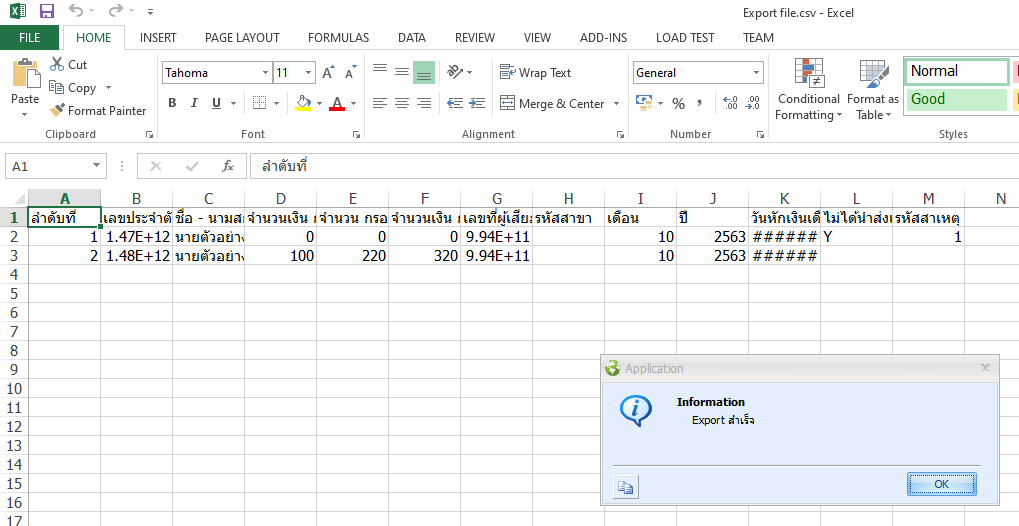Viewport: 1019px width, 526px height.
Task: Open Paste options dropdown arrow
Action: 25,114
